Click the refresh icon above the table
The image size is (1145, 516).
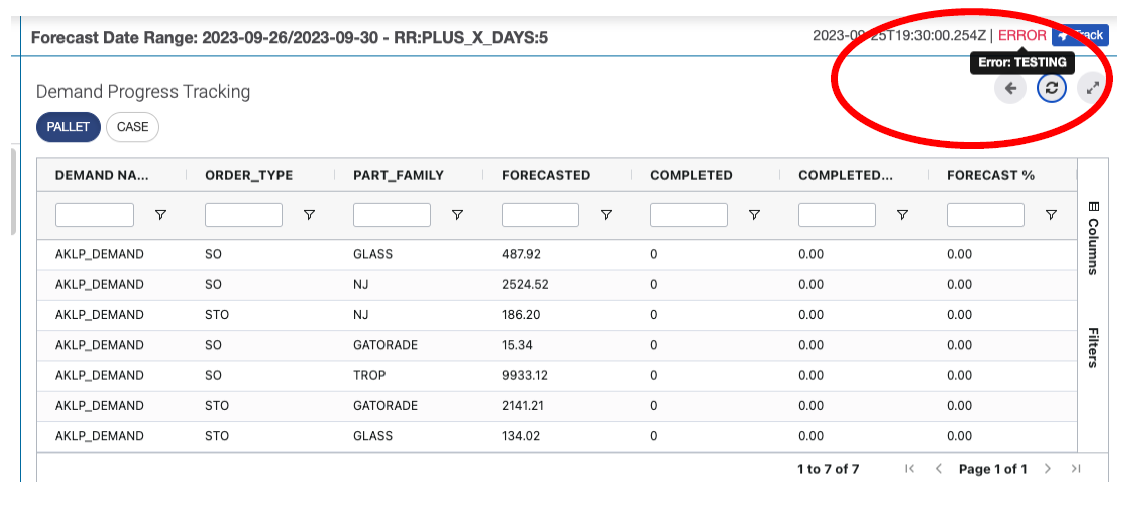(x=1051, y=89)
